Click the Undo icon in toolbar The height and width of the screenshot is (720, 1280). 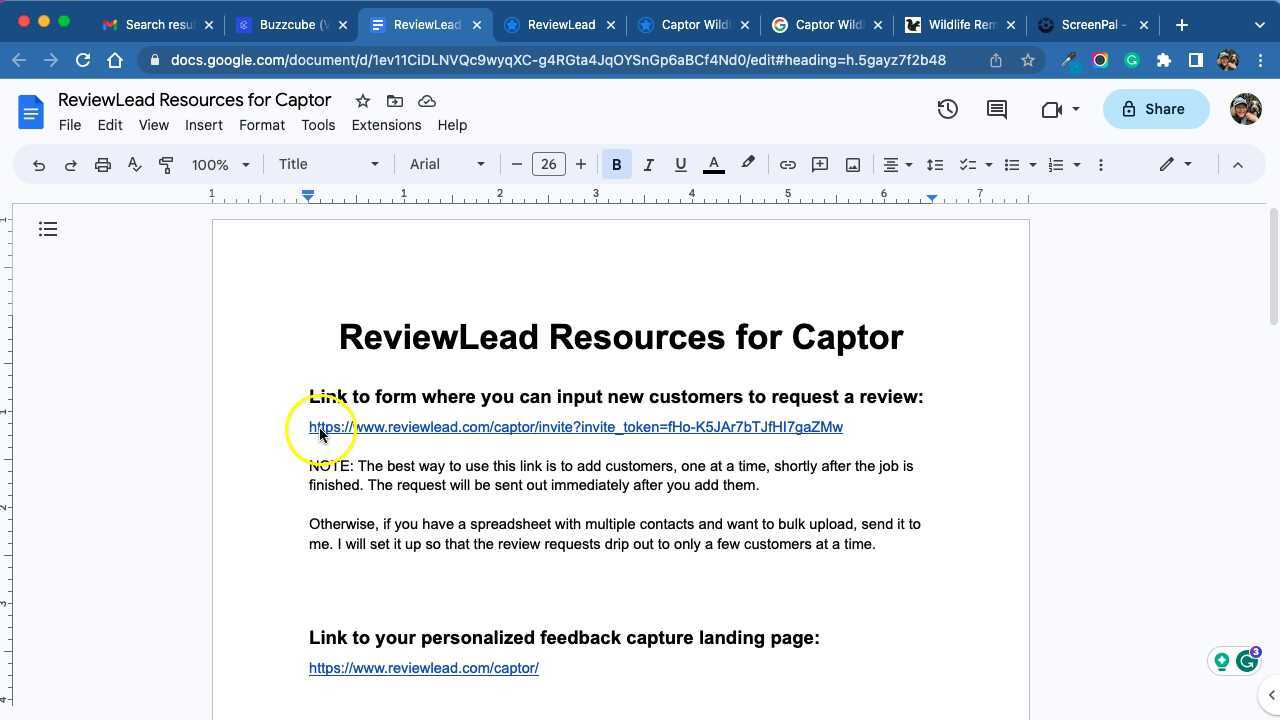point(39,165)
